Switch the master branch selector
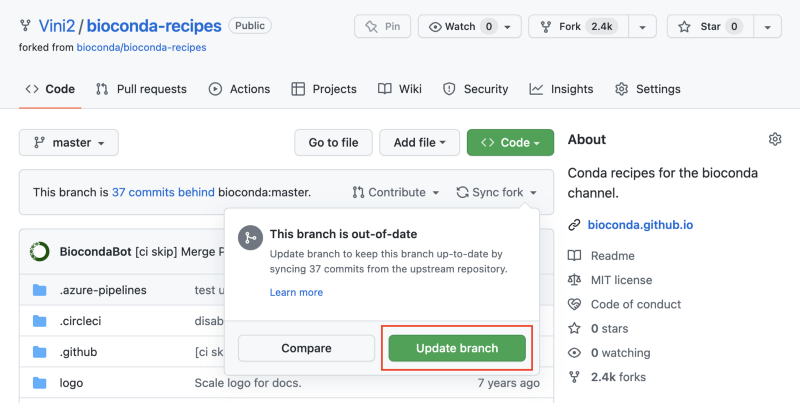Image resolution: width=800 pixels, height=403 pixels. (69, 142)
